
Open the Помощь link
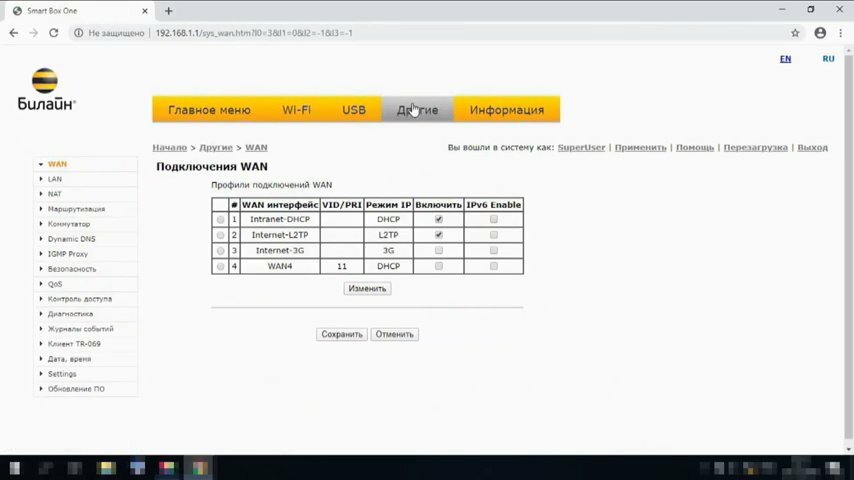tap(695, 148)
